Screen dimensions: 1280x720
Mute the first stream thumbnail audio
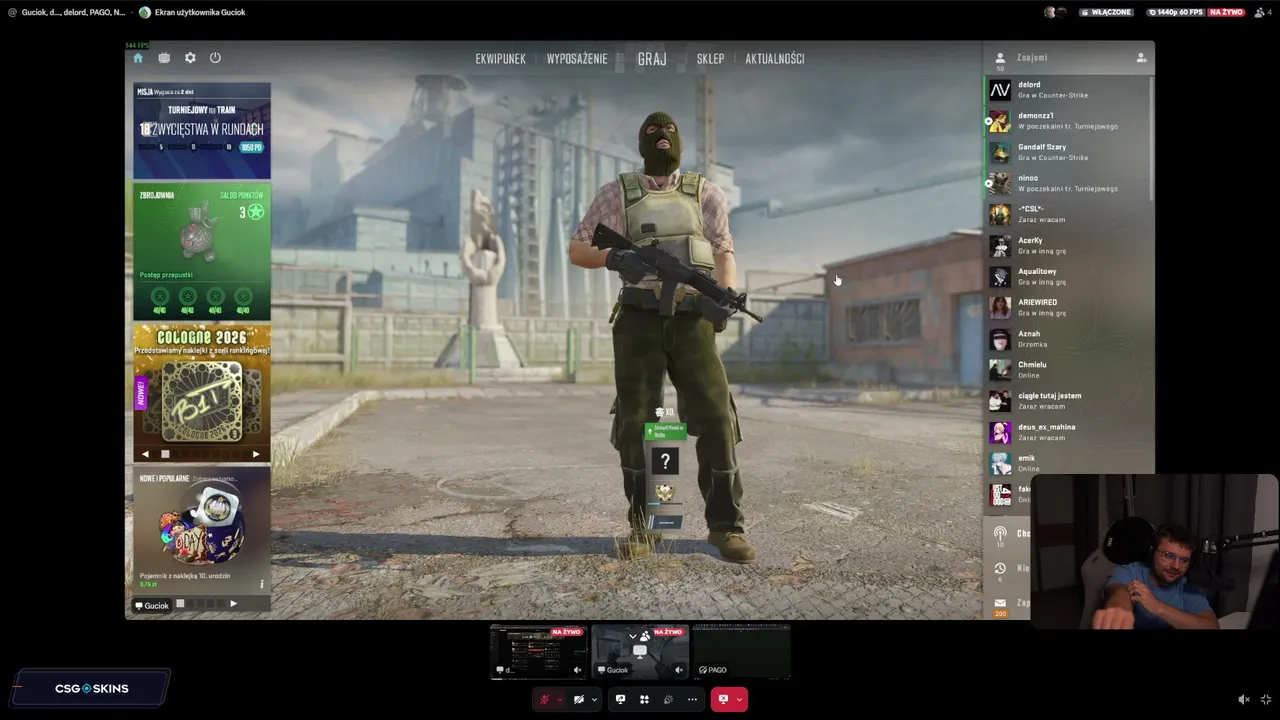[577, 670]
